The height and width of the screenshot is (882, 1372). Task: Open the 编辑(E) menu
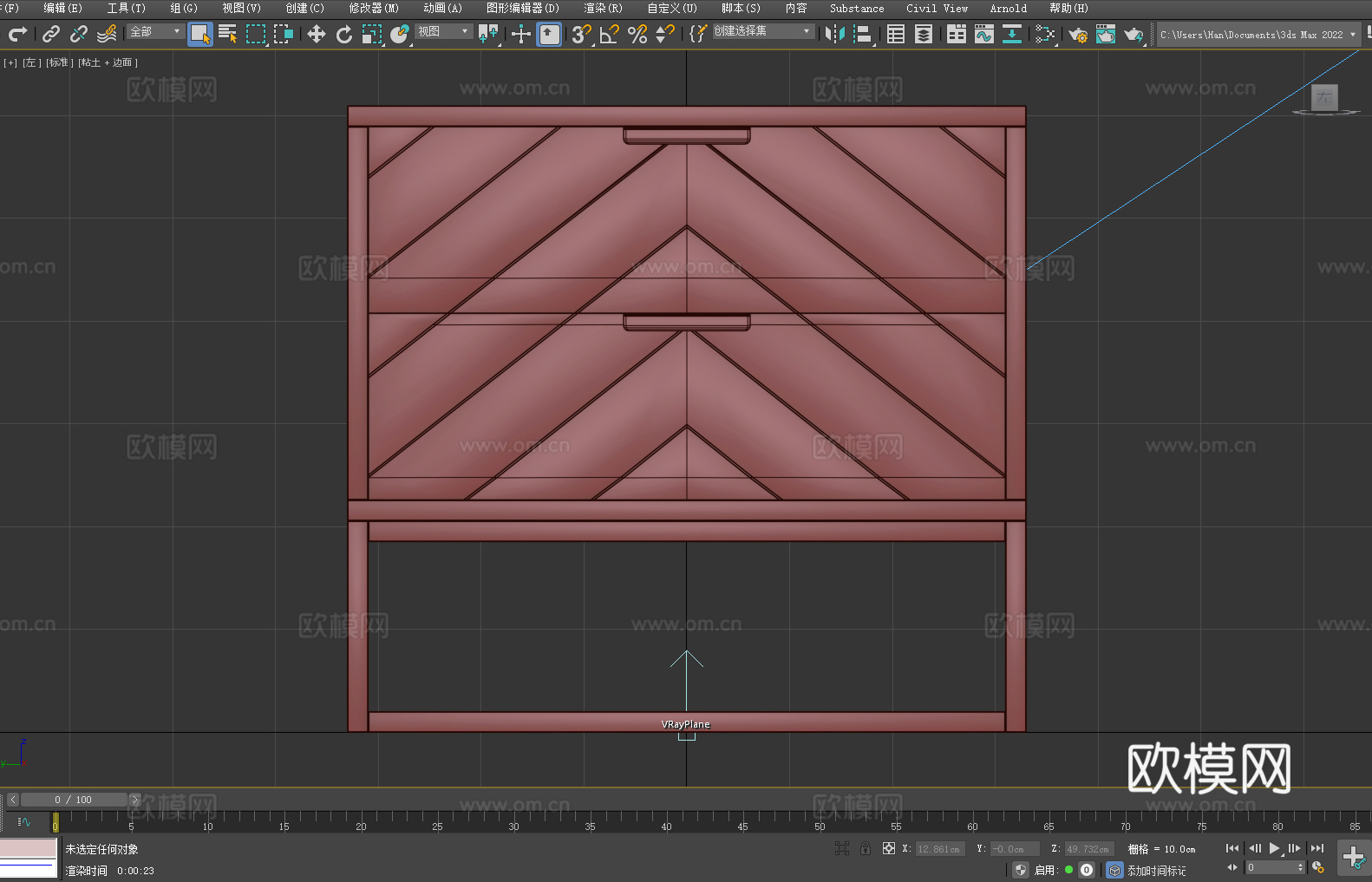point(62,8)
